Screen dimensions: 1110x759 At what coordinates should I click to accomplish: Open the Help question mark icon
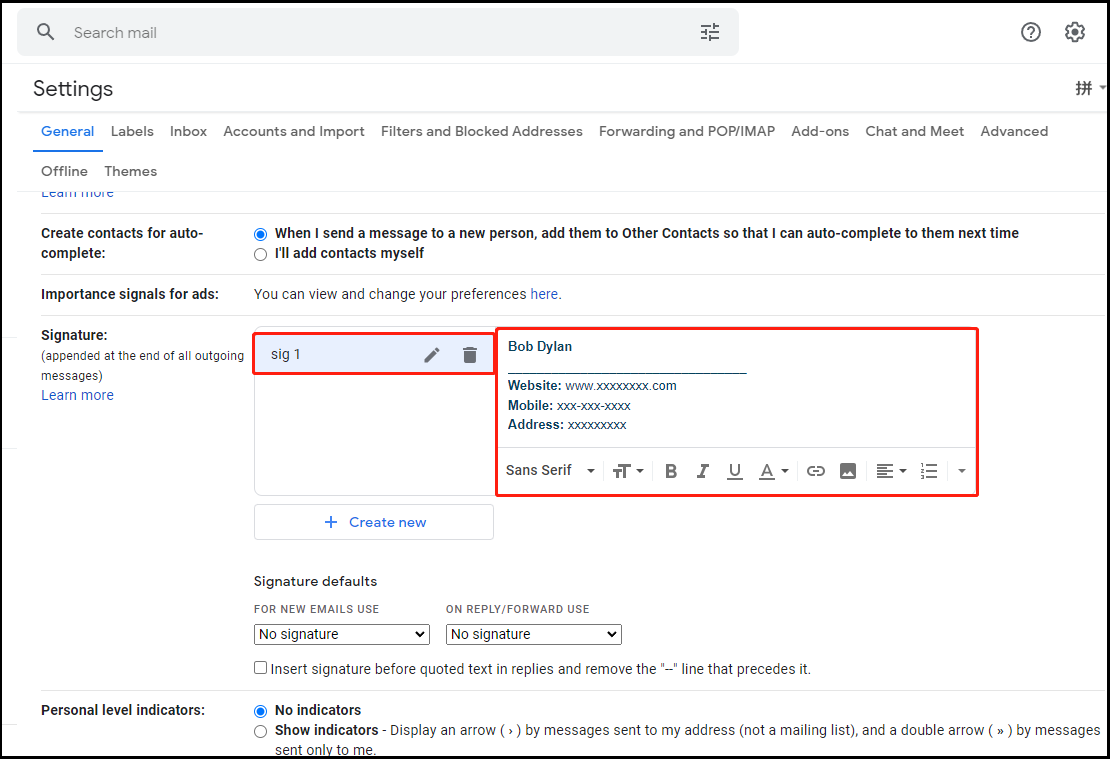coord(1030,32)
